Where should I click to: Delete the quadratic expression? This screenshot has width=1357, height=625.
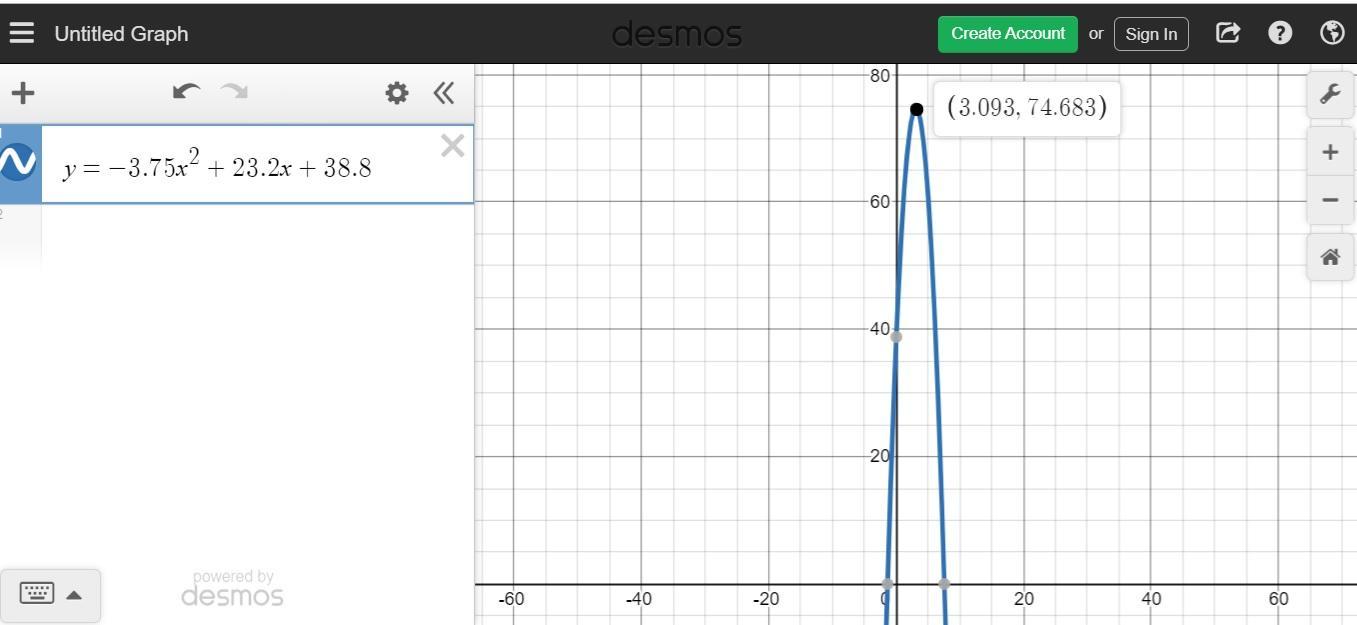pyautogui.click(x=453, y=146)
